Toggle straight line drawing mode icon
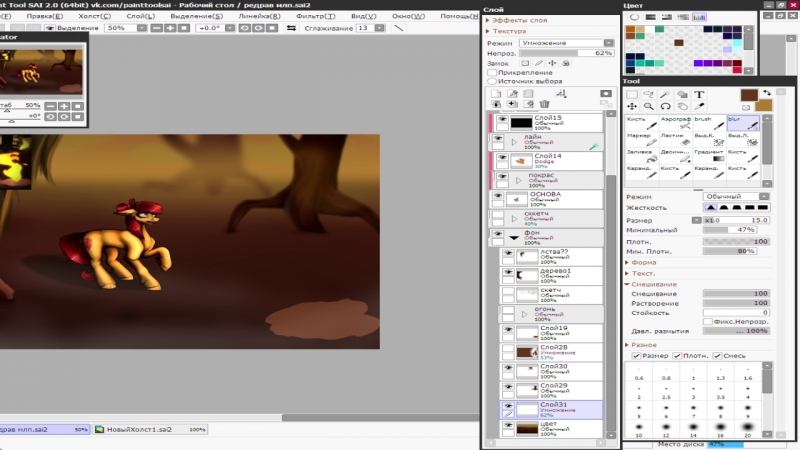800x450 pixels. [398, 28]
